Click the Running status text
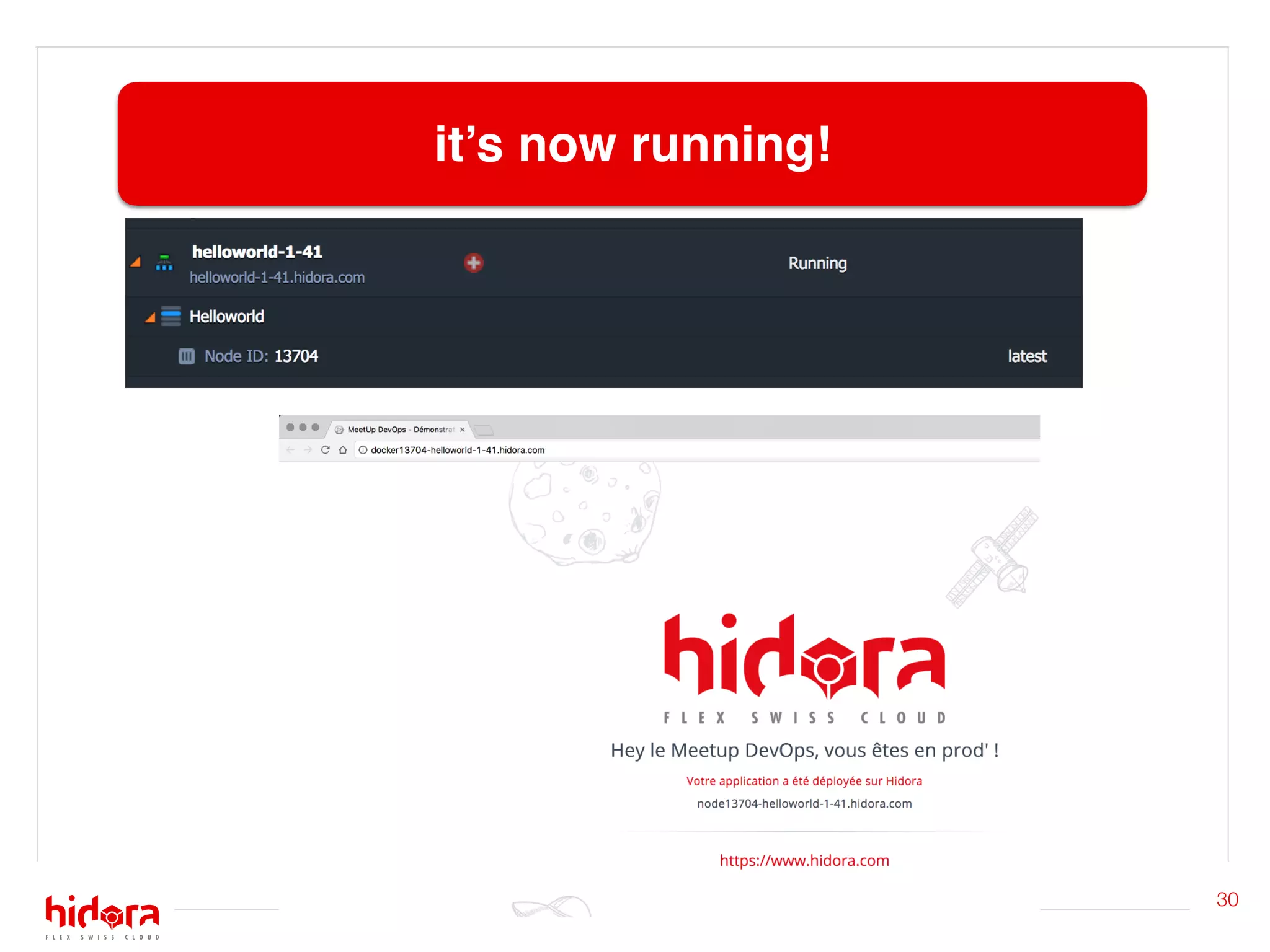Image resolution: width=1270 pixels, height=952 pixels. point(817,263)
